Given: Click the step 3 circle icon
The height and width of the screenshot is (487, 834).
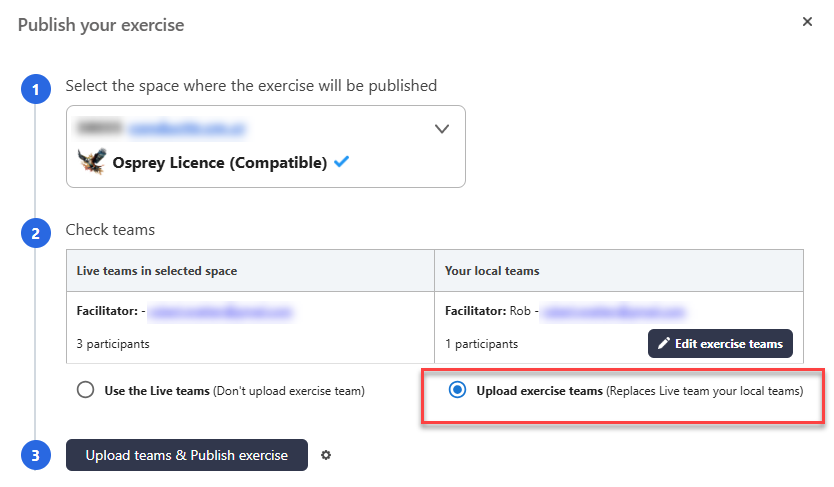Looking at the screenshot, I should pos(35,456).
